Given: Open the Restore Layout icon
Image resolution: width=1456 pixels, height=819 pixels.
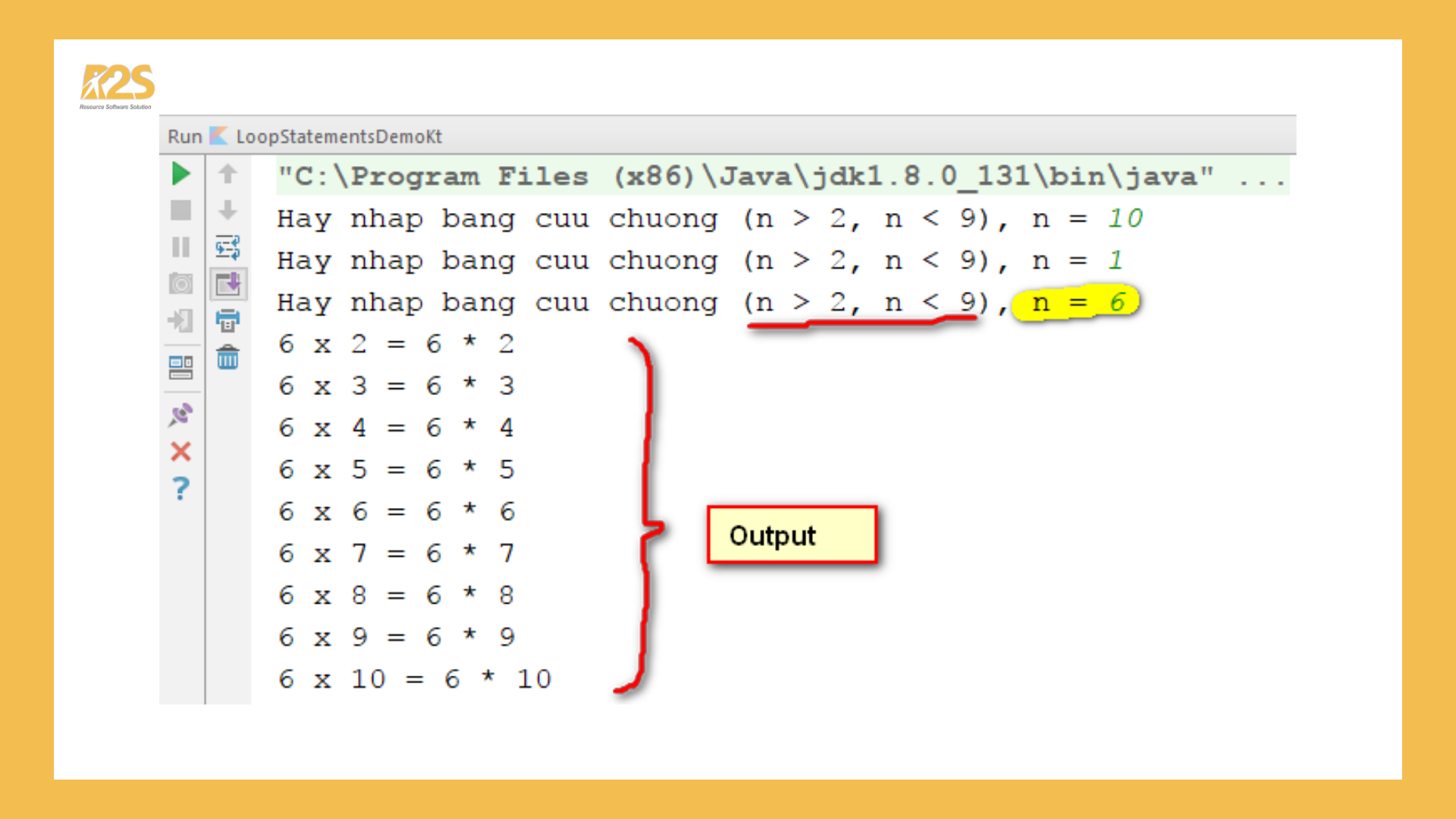Looking at the screenshot, I should (x=180, y=368).
